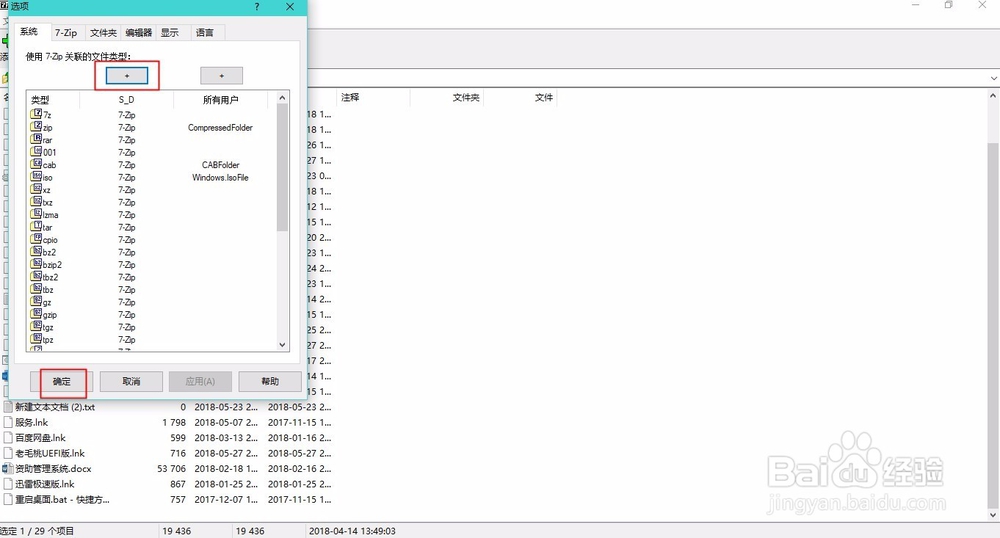Click the CABFolder entry for cab
The height and width of the screenshot is (538, 1000).
click(221, 164)
